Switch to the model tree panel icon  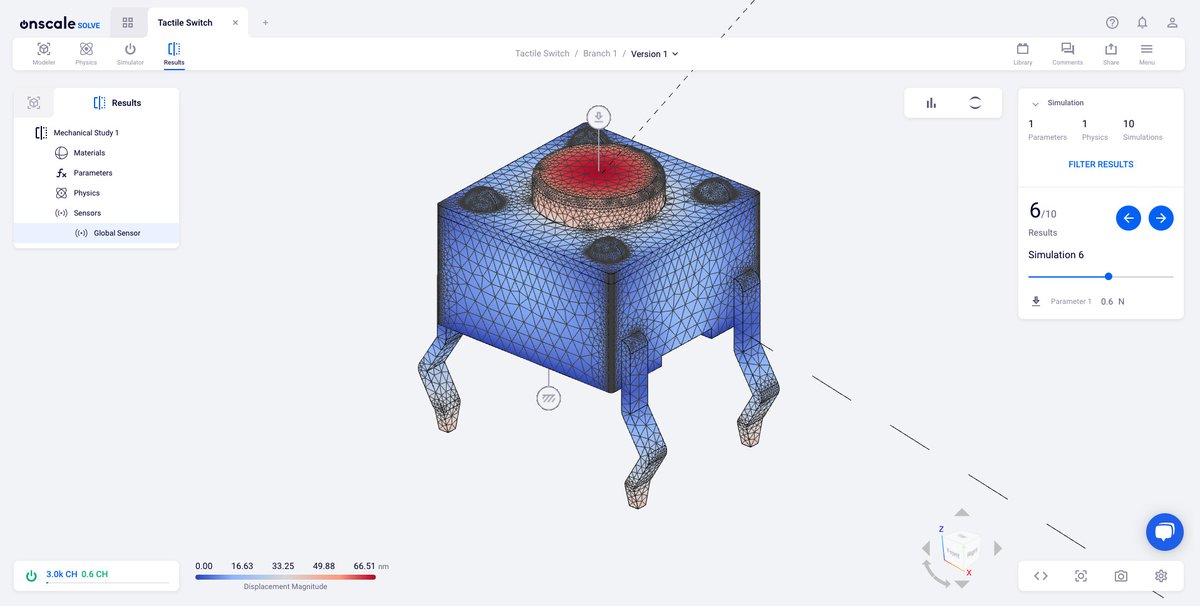[x=34, y=103]
